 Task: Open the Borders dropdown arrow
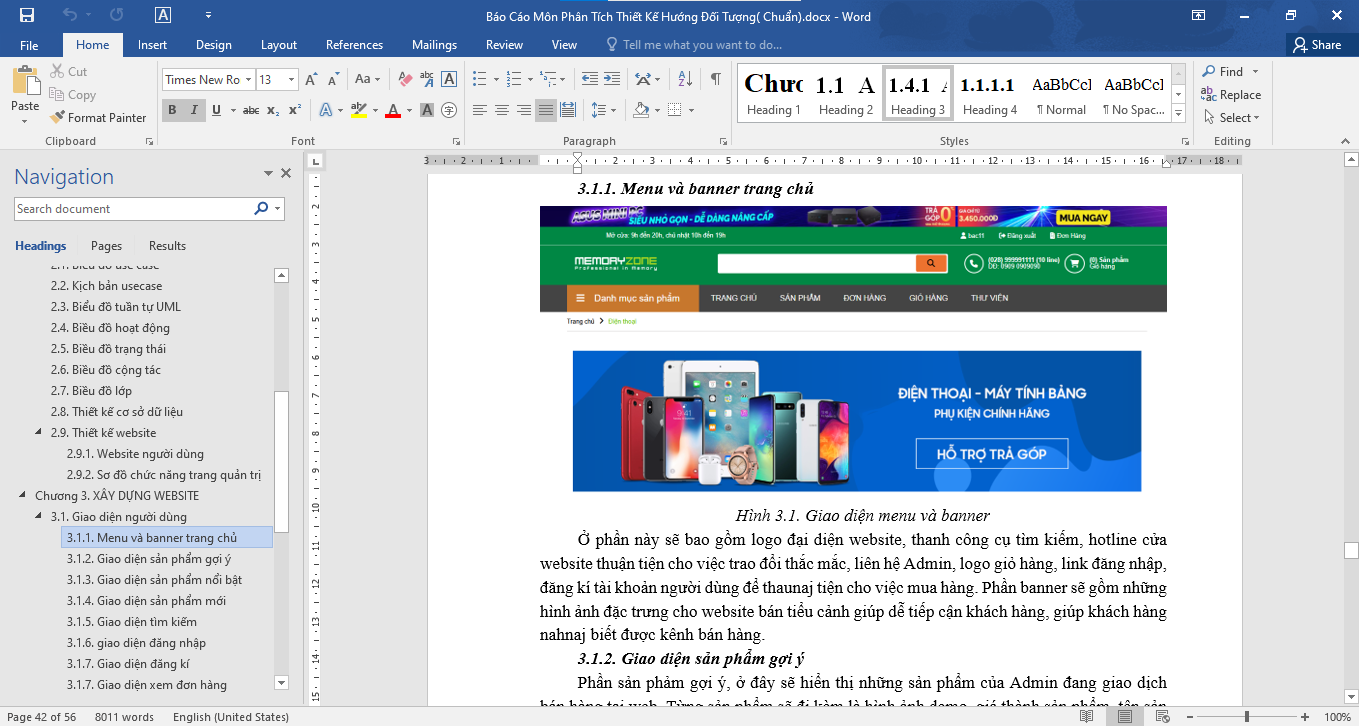692,110
